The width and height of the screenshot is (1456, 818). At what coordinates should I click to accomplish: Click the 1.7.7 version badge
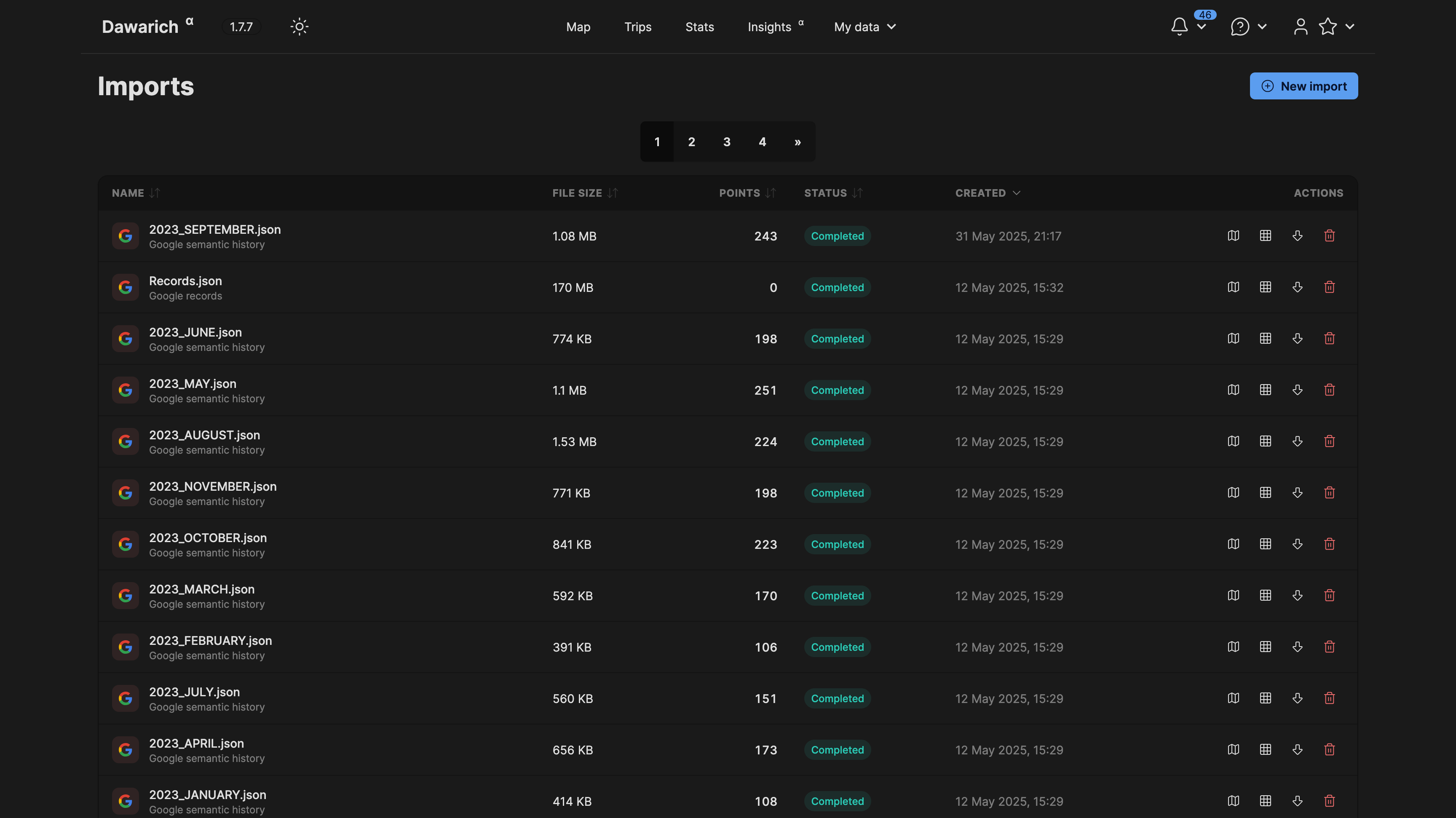click(x=241, y=27)
